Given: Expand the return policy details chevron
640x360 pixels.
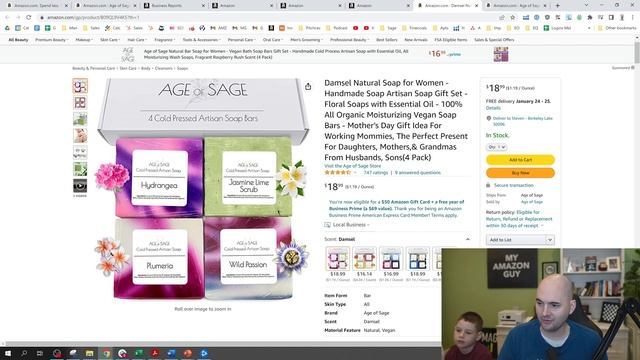Looking at the screenshot, I should pyautogui.click(x=542, y=226).
